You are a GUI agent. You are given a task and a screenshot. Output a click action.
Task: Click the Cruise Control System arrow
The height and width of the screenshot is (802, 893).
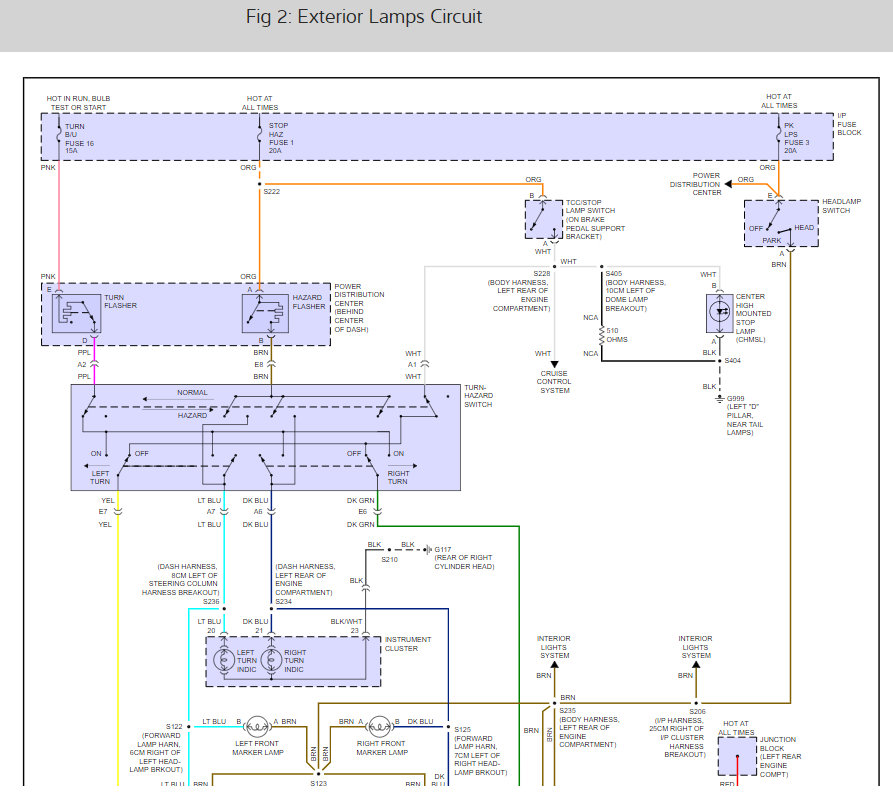[554, 364]
